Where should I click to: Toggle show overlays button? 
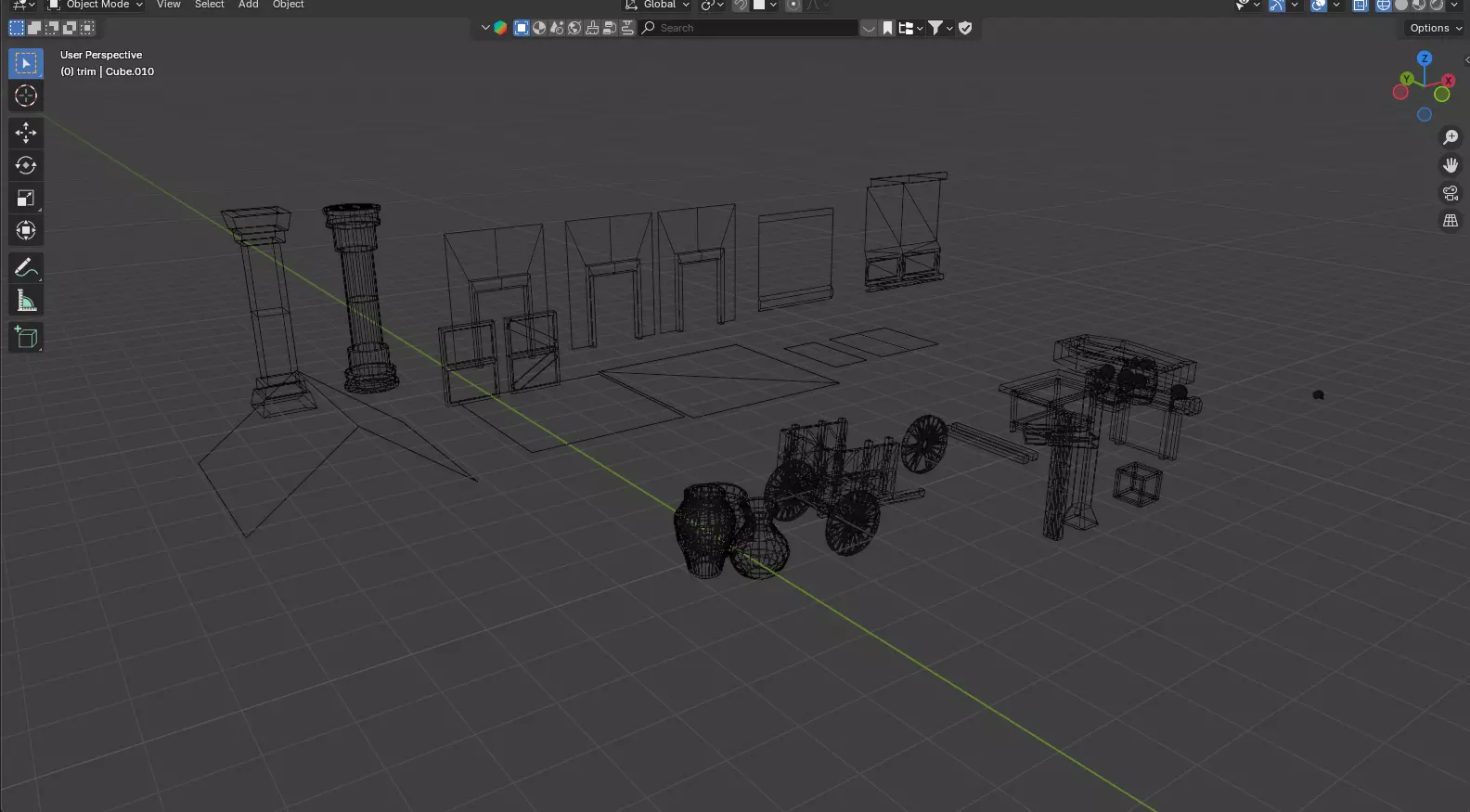click(1319, 5)
